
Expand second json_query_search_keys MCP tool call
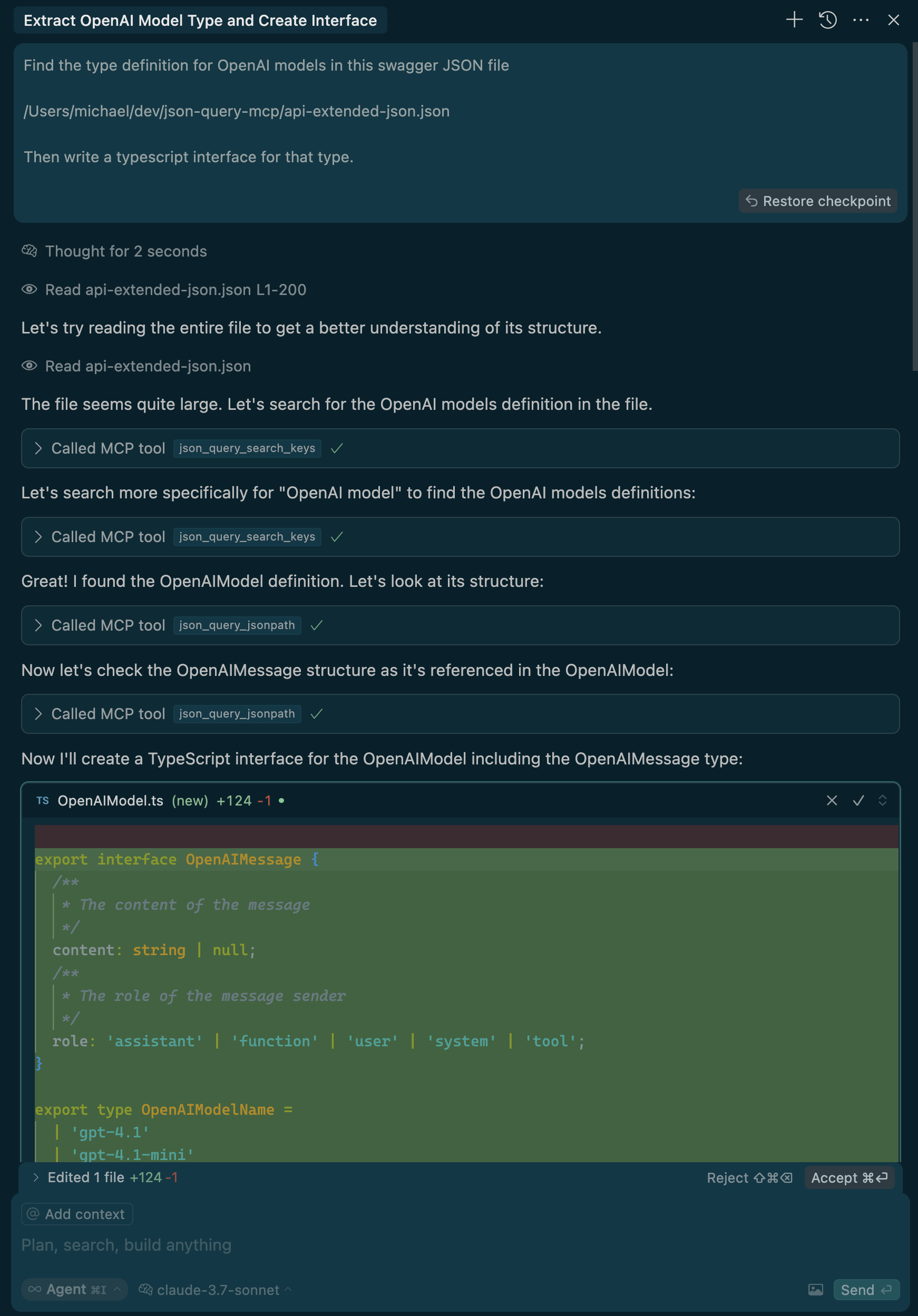tap(460, 536)
